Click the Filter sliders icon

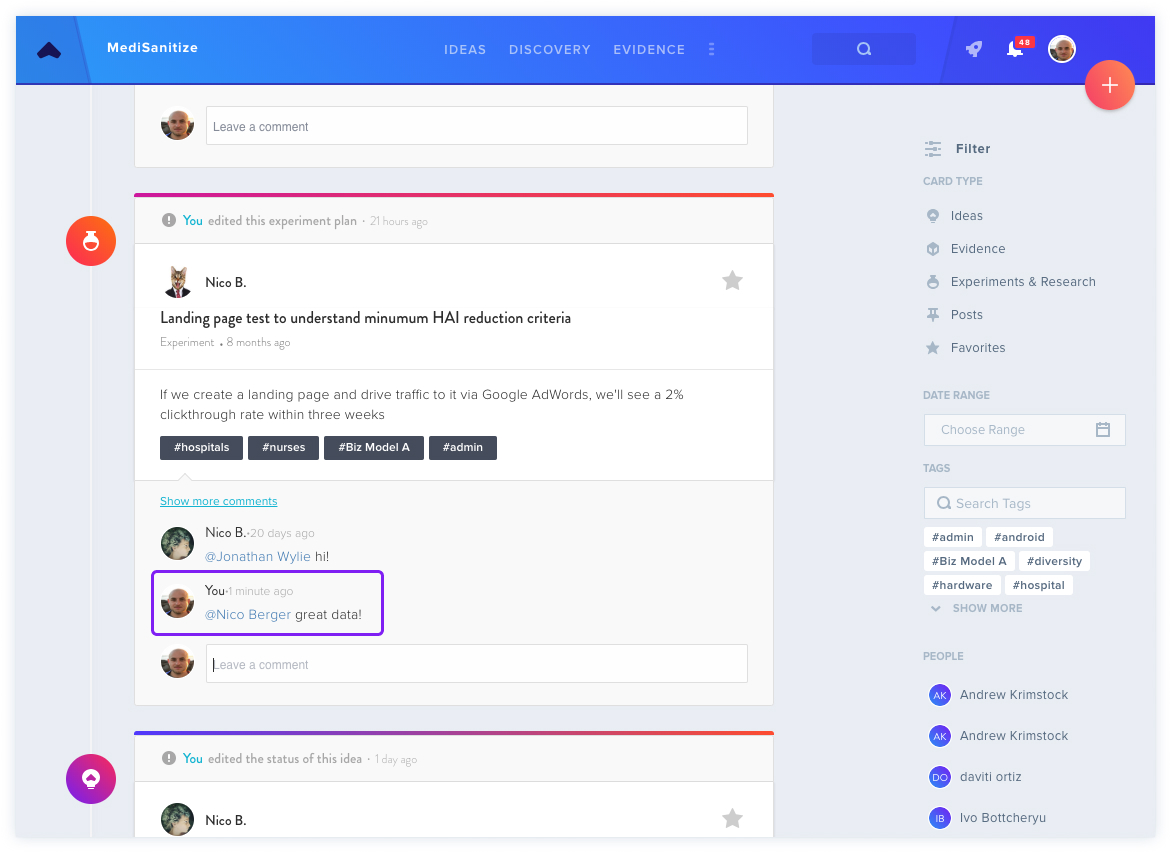(x=933, y=149)
